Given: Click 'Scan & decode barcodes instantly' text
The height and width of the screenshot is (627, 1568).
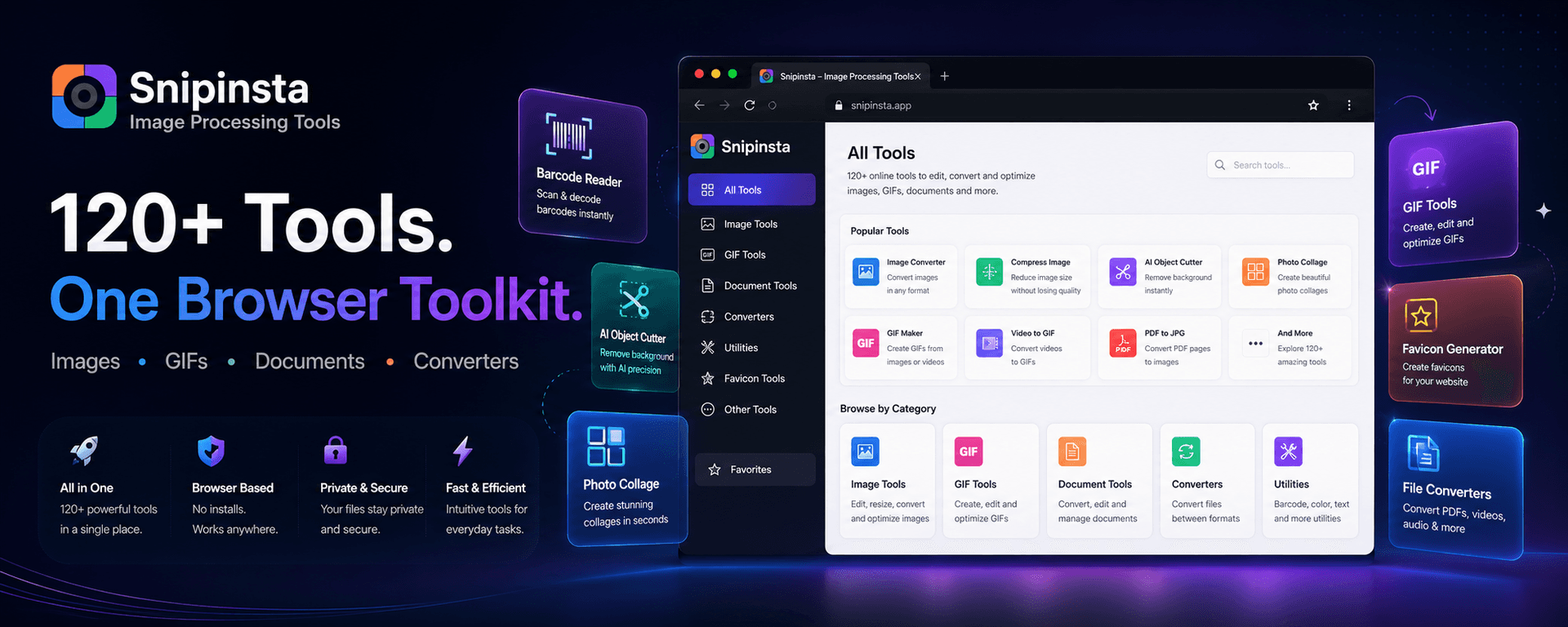Looking at the screenshot, I should click(575, 204).
